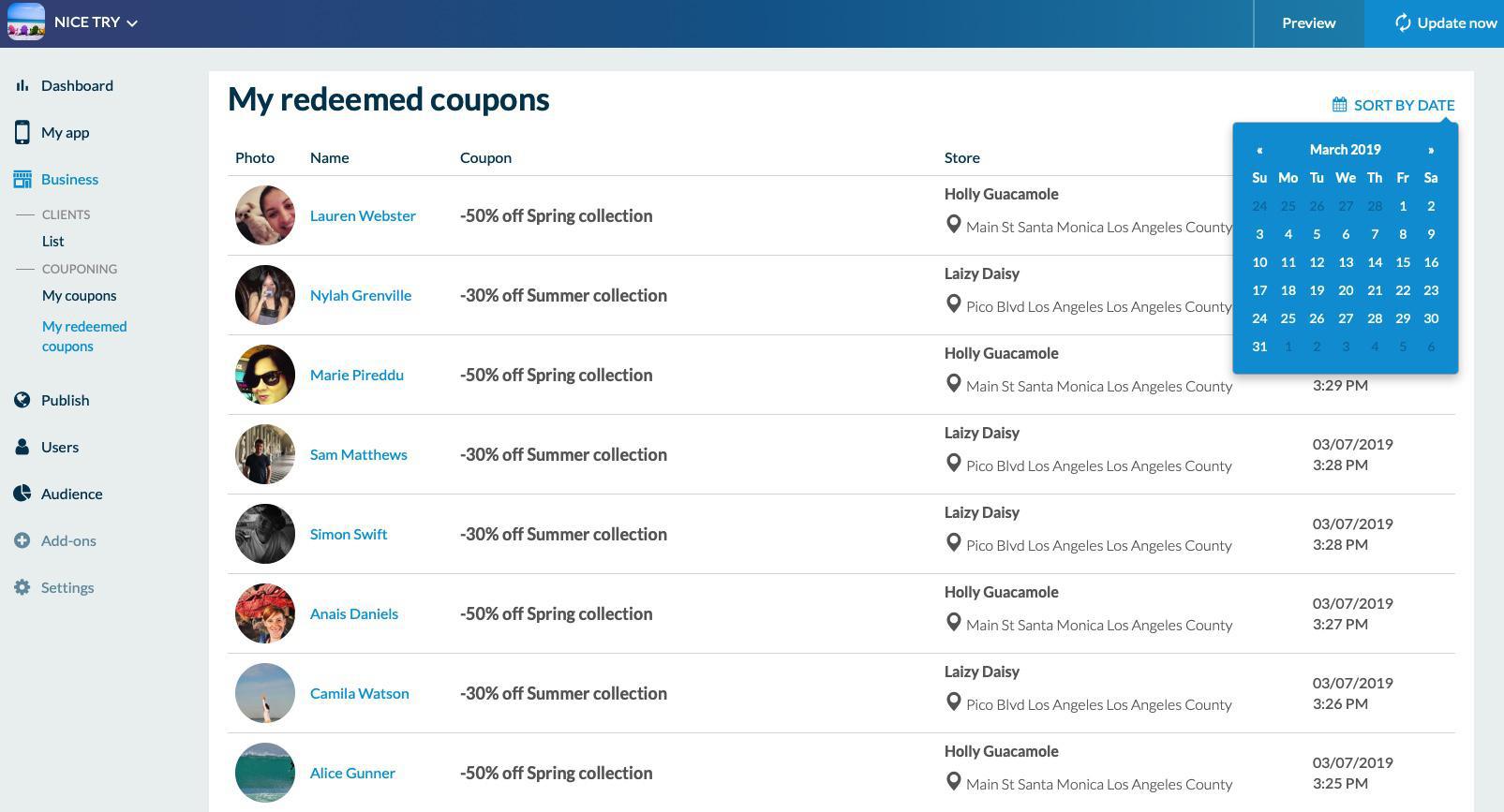Screen dimensions: 1504x812
Task: Click the Business storefront icon
Action: 22,179
